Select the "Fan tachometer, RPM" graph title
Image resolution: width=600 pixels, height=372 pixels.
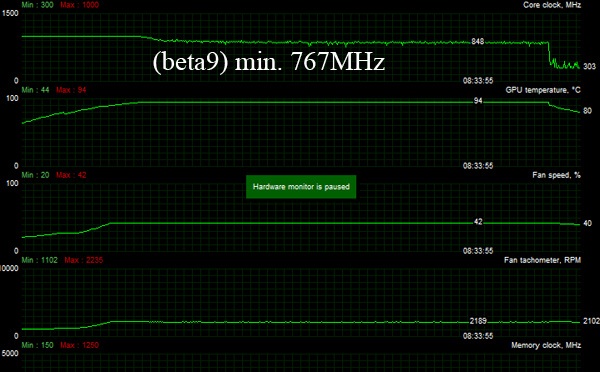[x=542, y=260]
